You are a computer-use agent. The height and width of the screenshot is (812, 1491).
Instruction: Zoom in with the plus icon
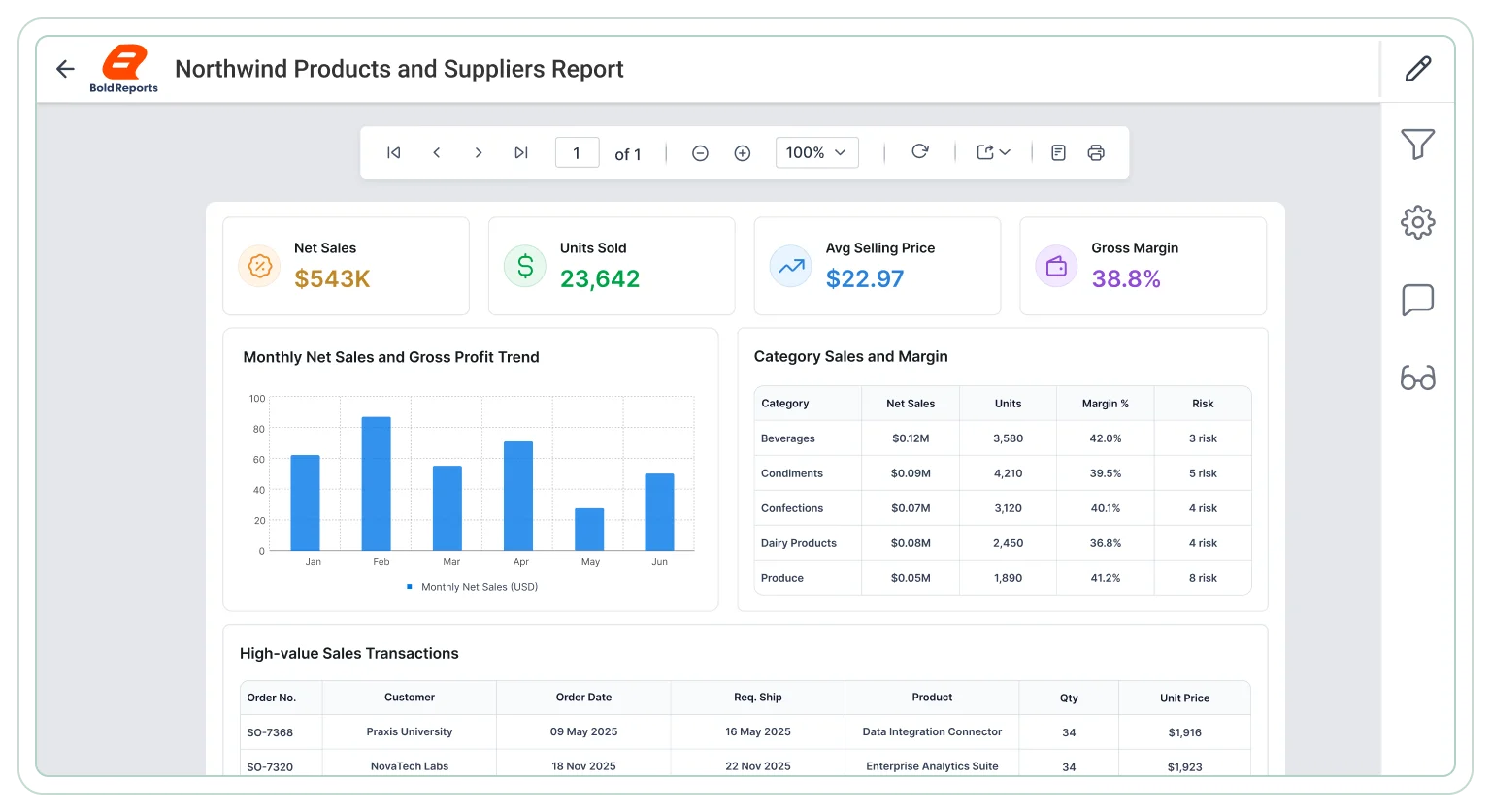tap(743, 153)
